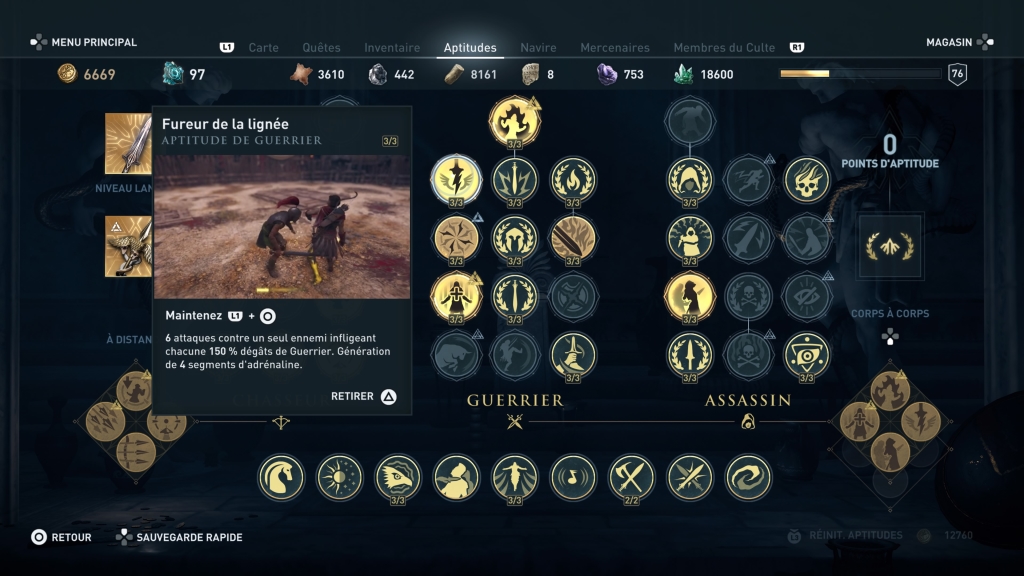Click the Fureur de la lignée preview thumbnail
This screenshot has width=1024, height=576.
[282, 227]
